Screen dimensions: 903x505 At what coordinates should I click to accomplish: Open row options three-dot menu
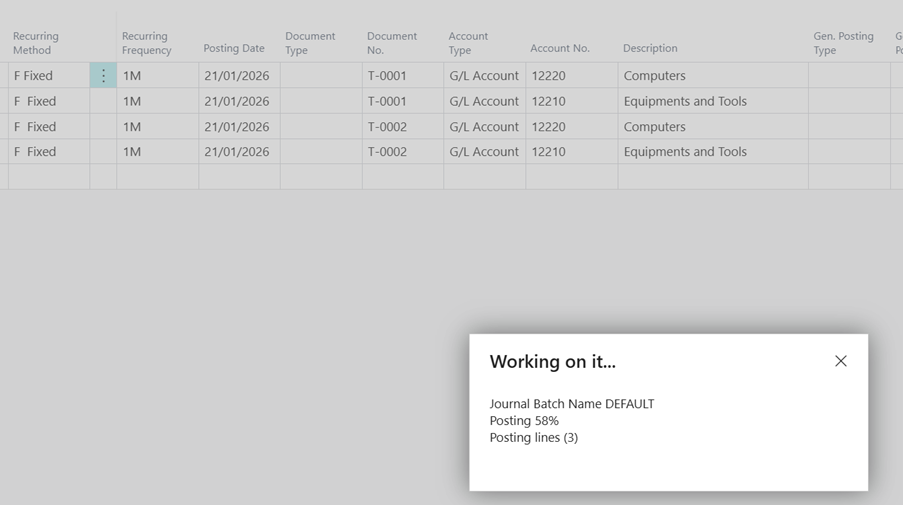(x=103, y=76)
